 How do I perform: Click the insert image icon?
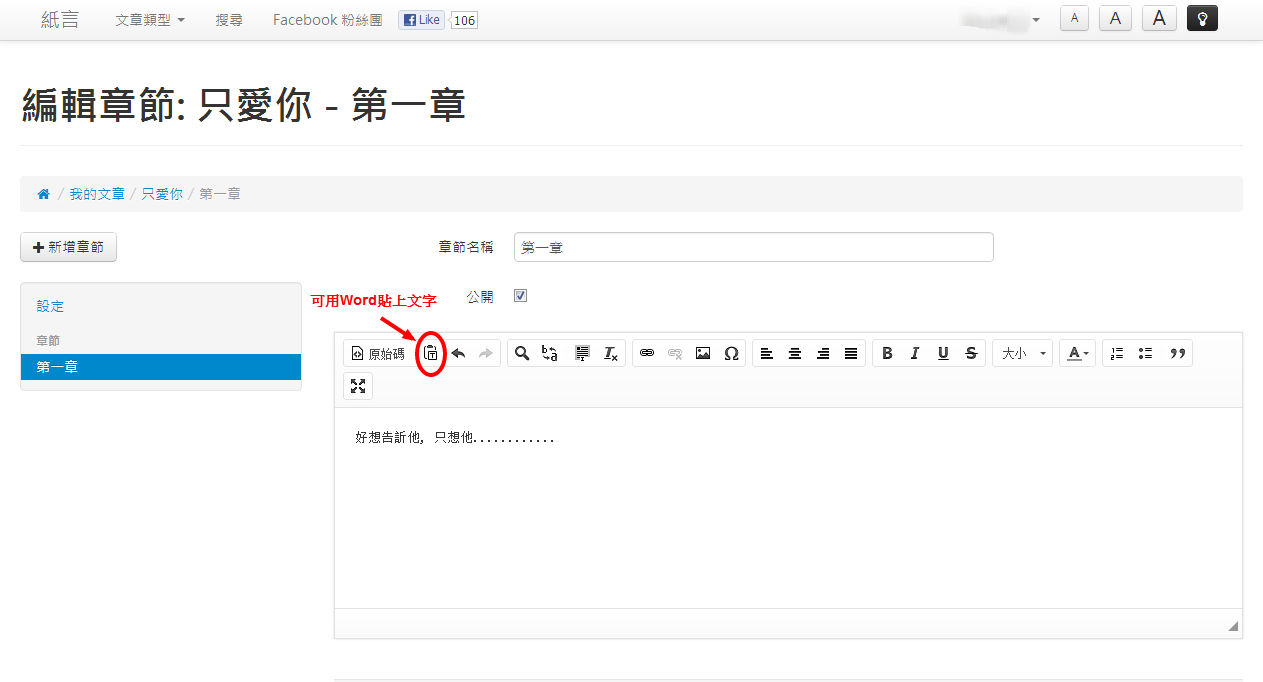coord(703,353)
